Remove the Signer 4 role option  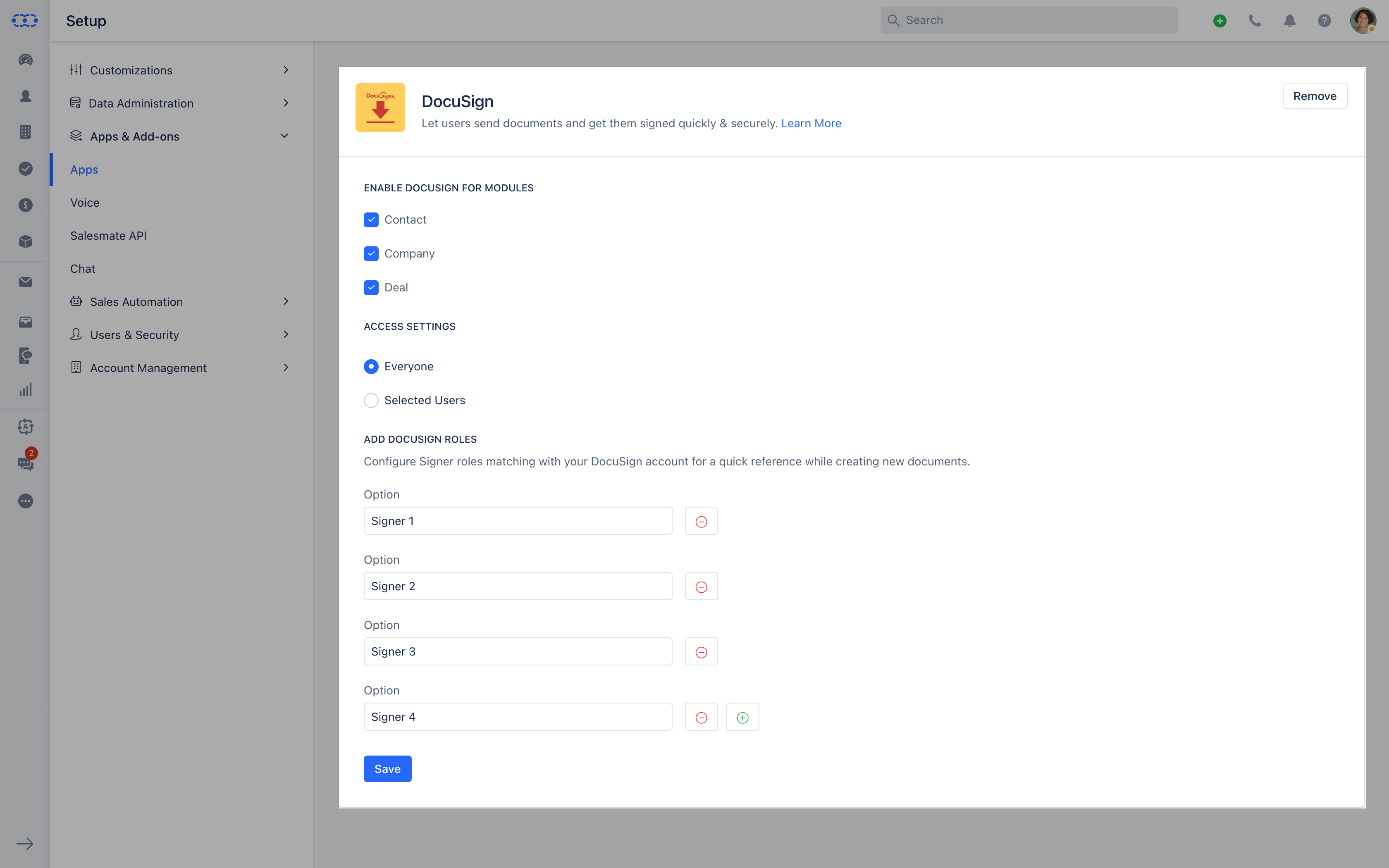tap(702, 718)
